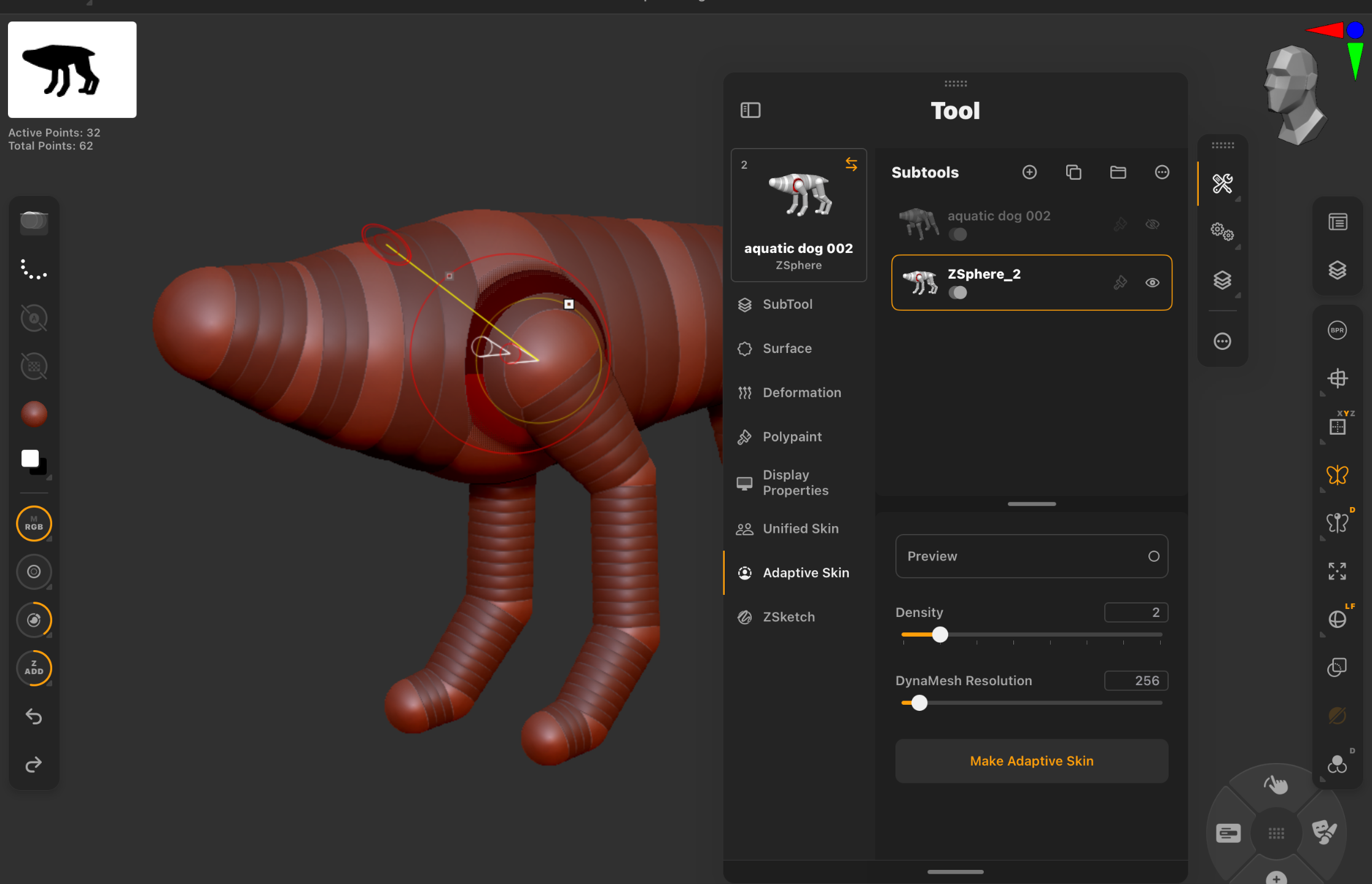Expand the tool swap arrows on thumbnail
The height and width of the screenshot is (884, 1372).
pos(851,164)
